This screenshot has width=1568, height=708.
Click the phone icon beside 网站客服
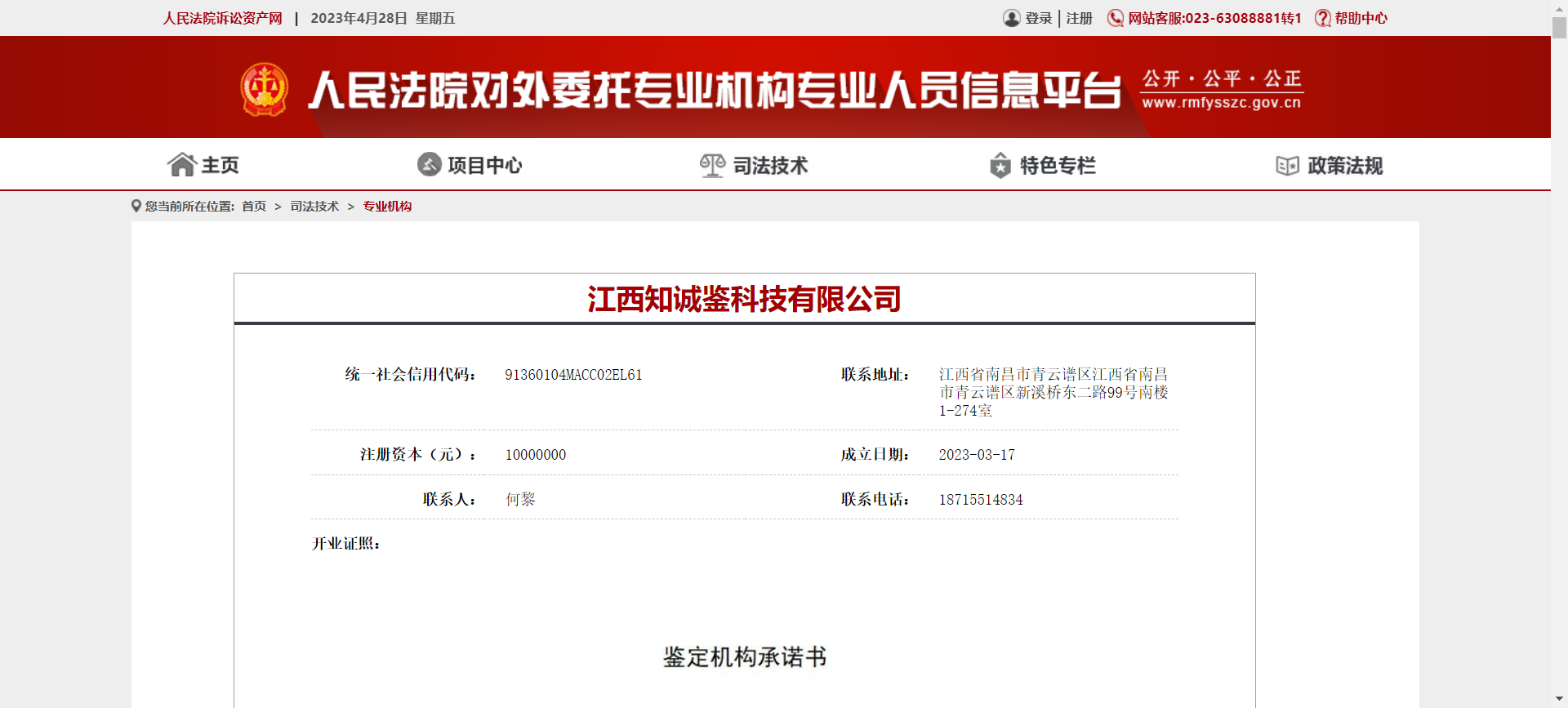click(1116, 18)
